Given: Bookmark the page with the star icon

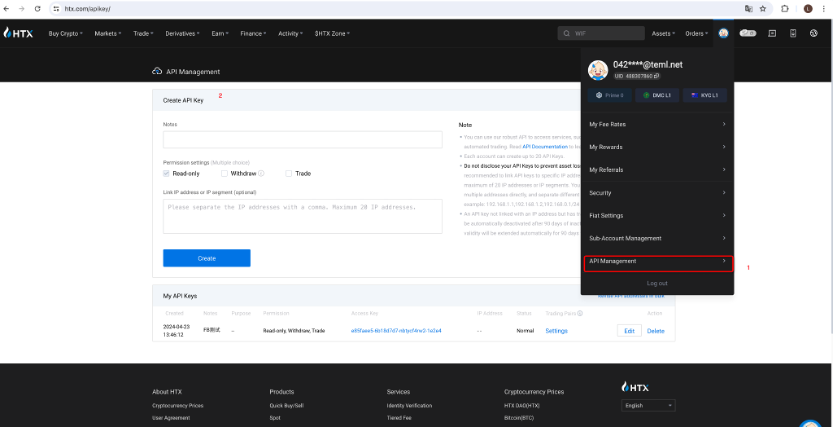Looking at the screenshot, I should (763, 8).
